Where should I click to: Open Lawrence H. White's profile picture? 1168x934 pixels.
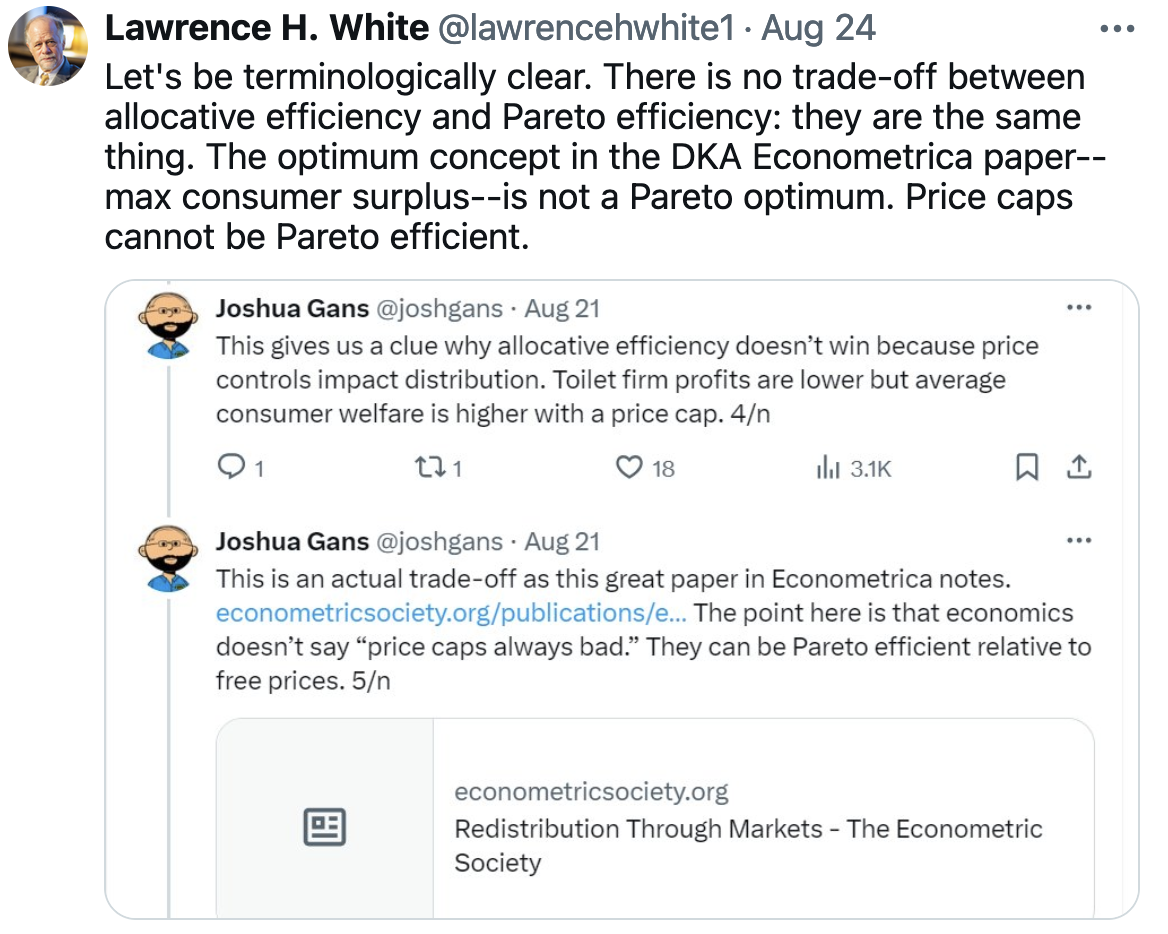pyautogui.click(x=48, y=46)
